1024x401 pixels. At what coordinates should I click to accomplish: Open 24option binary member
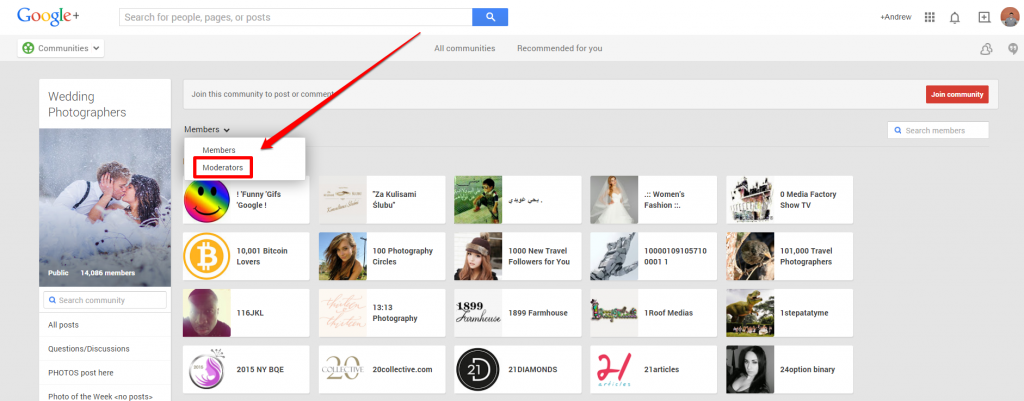tap(790, 369)
